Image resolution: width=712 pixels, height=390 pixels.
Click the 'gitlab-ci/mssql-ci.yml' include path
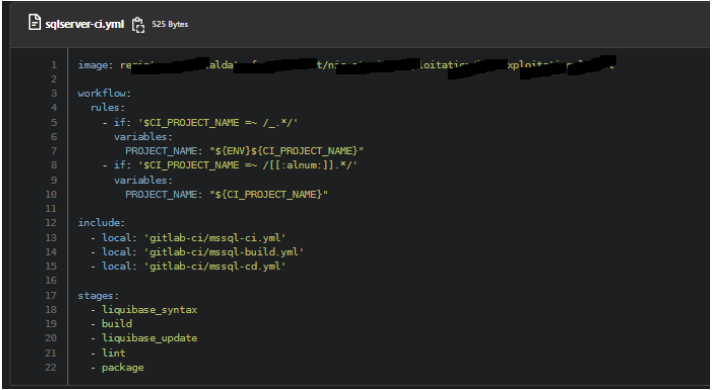coord(215,237)
